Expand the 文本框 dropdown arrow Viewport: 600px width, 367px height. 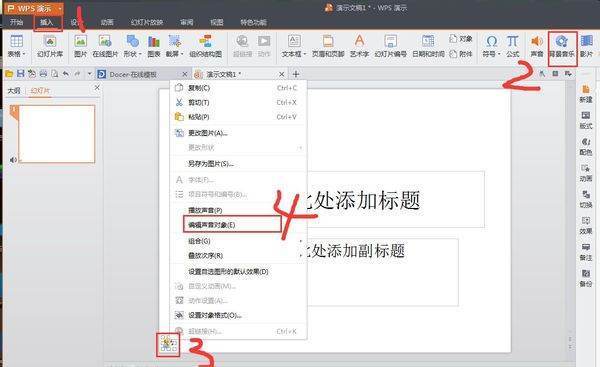click(x=305, y=54)
